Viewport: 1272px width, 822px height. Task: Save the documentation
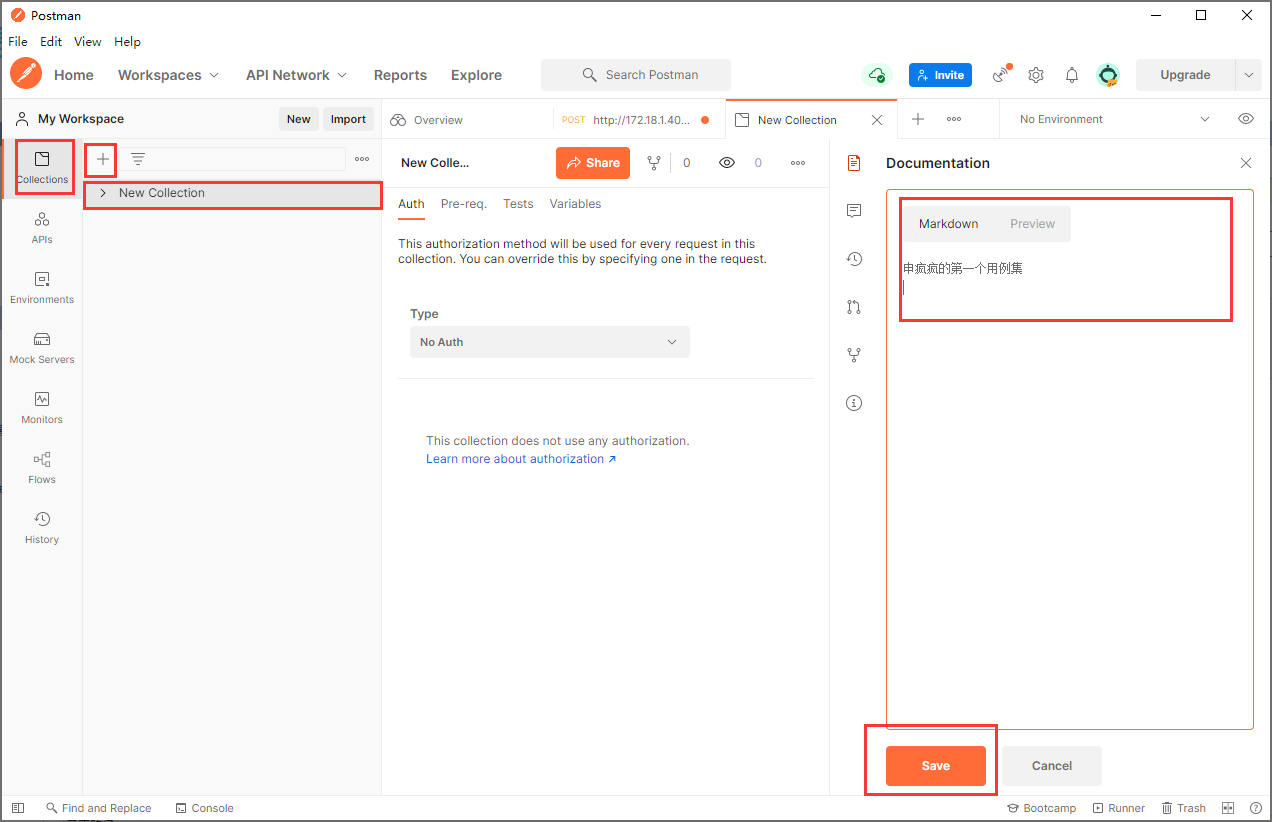(x=936, y=766)
